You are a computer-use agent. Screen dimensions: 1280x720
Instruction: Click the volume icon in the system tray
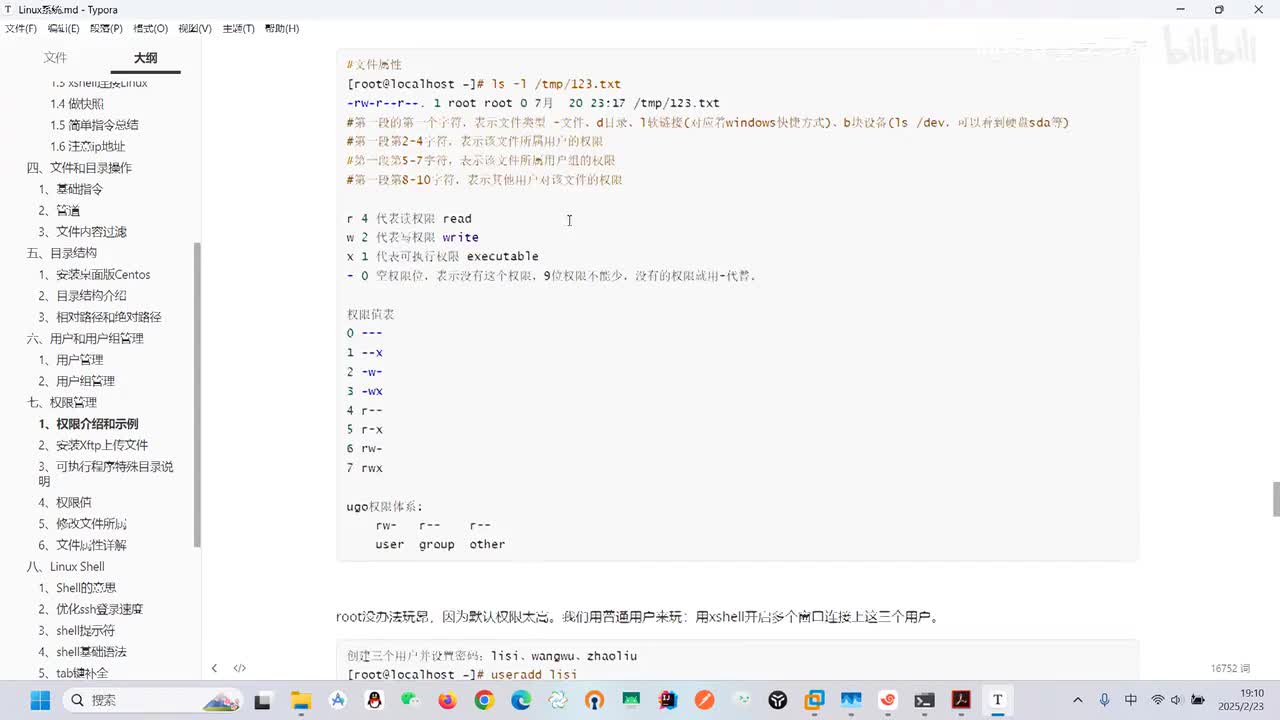(1176, 700)
